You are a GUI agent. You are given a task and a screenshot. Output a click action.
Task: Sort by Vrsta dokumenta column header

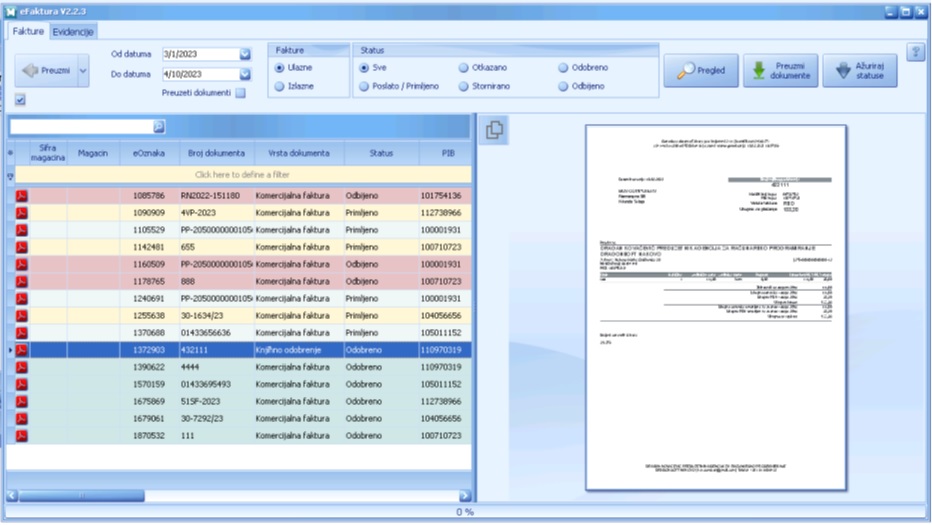[298, 153]
